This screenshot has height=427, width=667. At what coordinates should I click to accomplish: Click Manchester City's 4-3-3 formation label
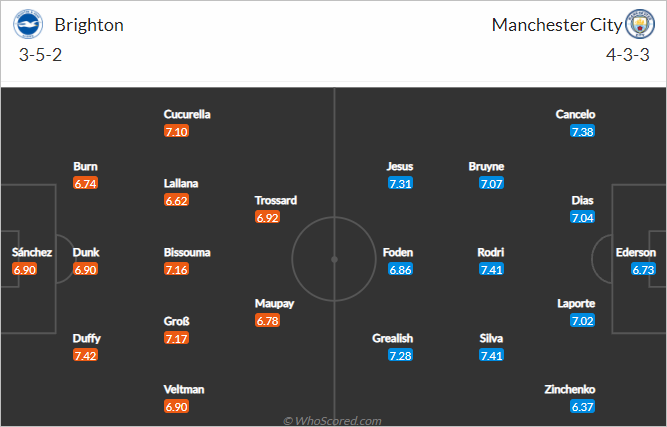[x=627, y=55]
